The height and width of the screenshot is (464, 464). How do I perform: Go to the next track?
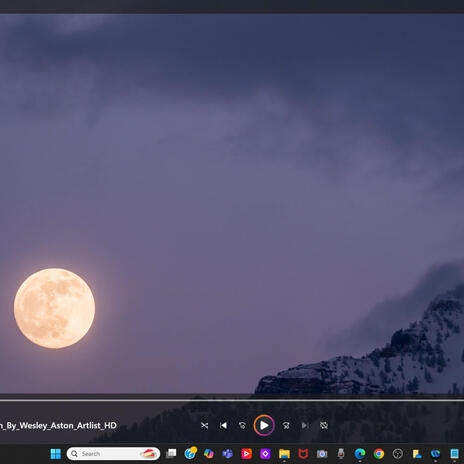(305, 425)
